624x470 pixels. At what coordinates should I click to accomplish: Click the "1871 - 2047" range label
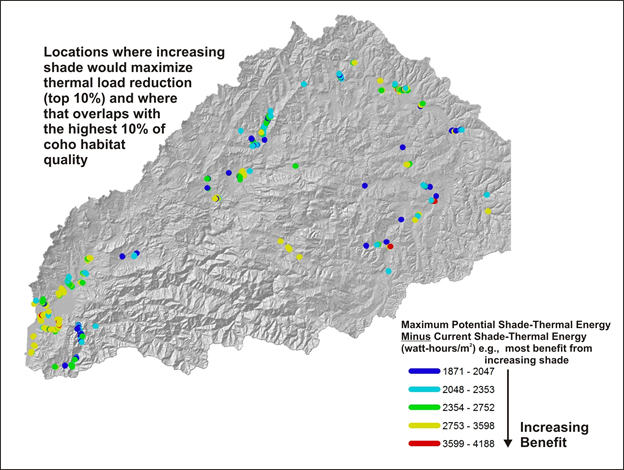(x=469, y=371)
